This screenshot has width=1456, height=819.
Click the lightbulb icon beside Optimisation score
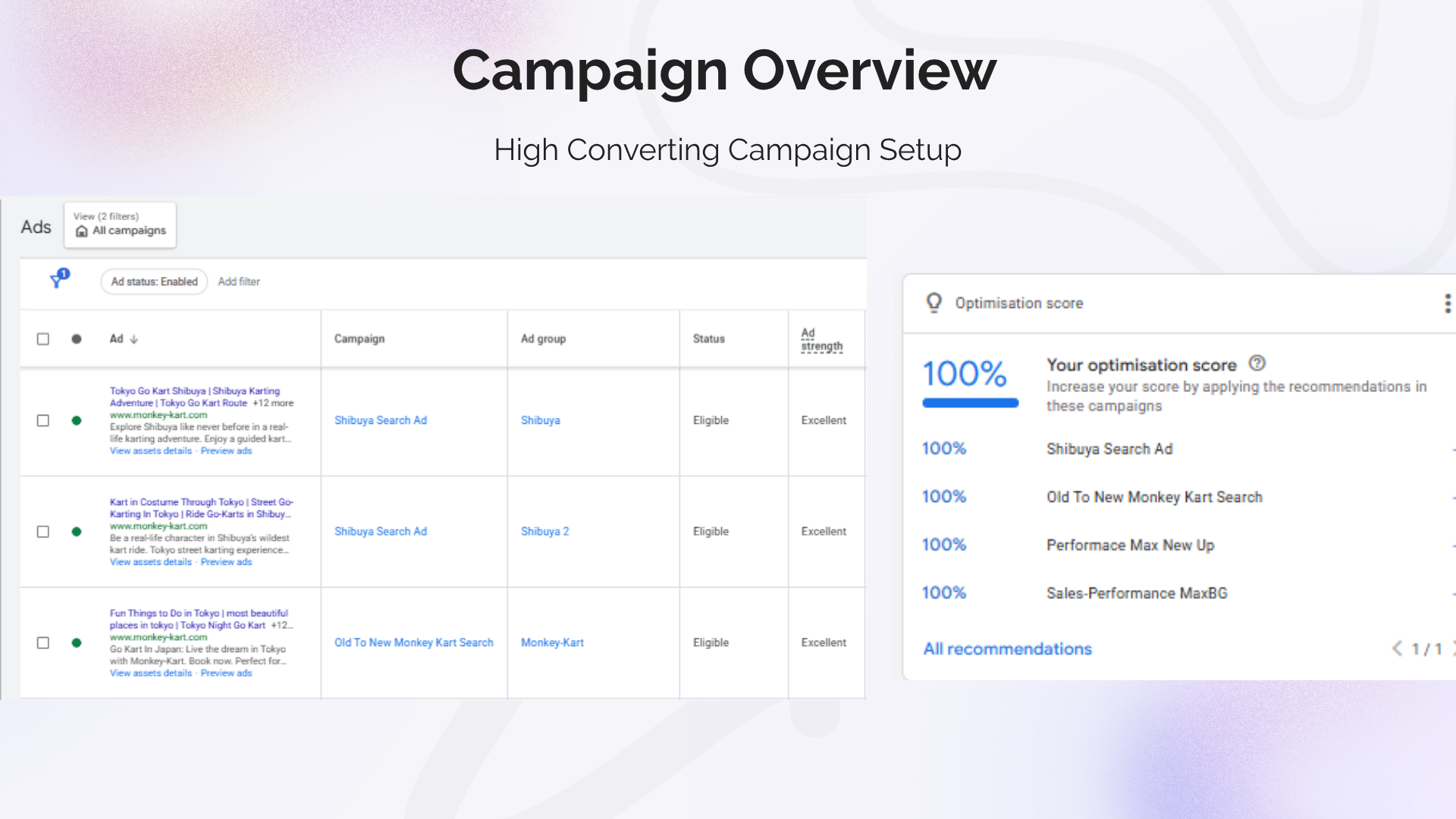pyautogui.click(x=934, y=303)
